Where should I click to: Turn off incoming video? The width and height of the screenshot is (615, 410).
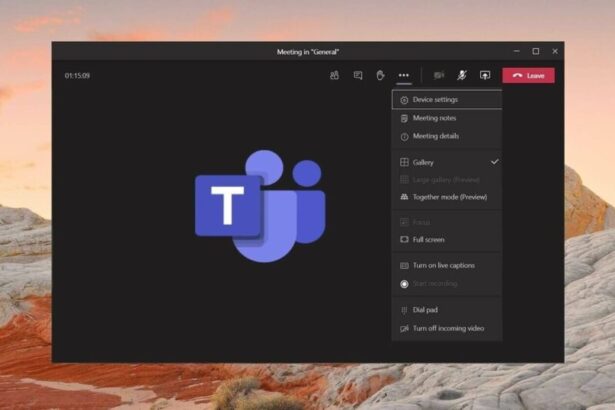(447, 328)
